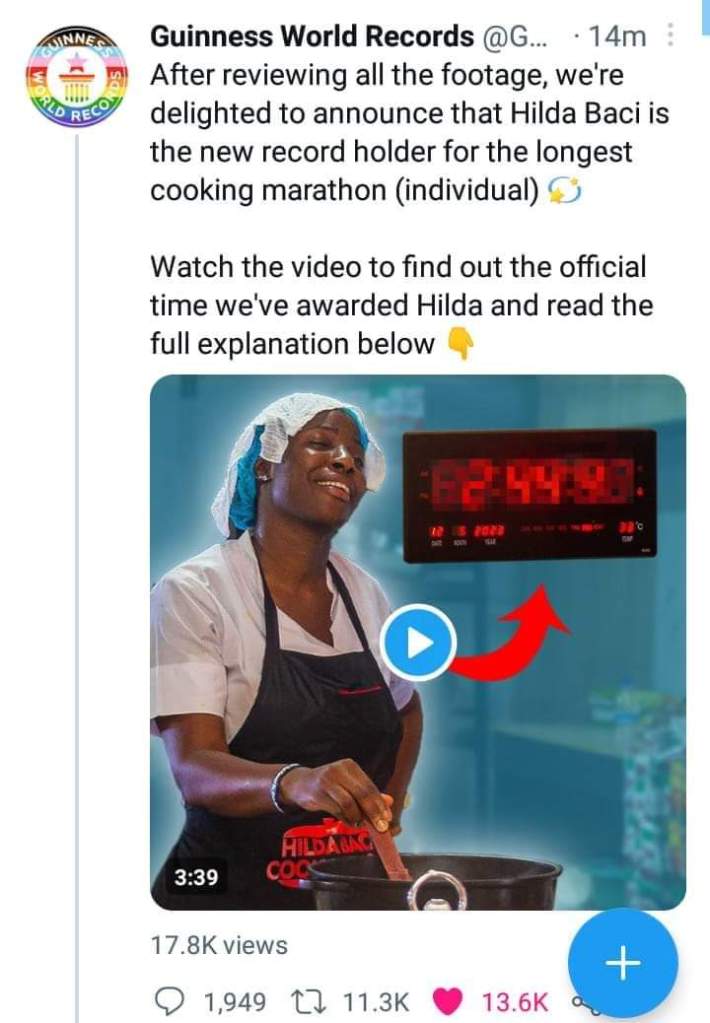Viewport: 710px width, 1023px height.
Task: Play the Hilda Baci video
Action: pyautogui.click(x=418, y=643)
